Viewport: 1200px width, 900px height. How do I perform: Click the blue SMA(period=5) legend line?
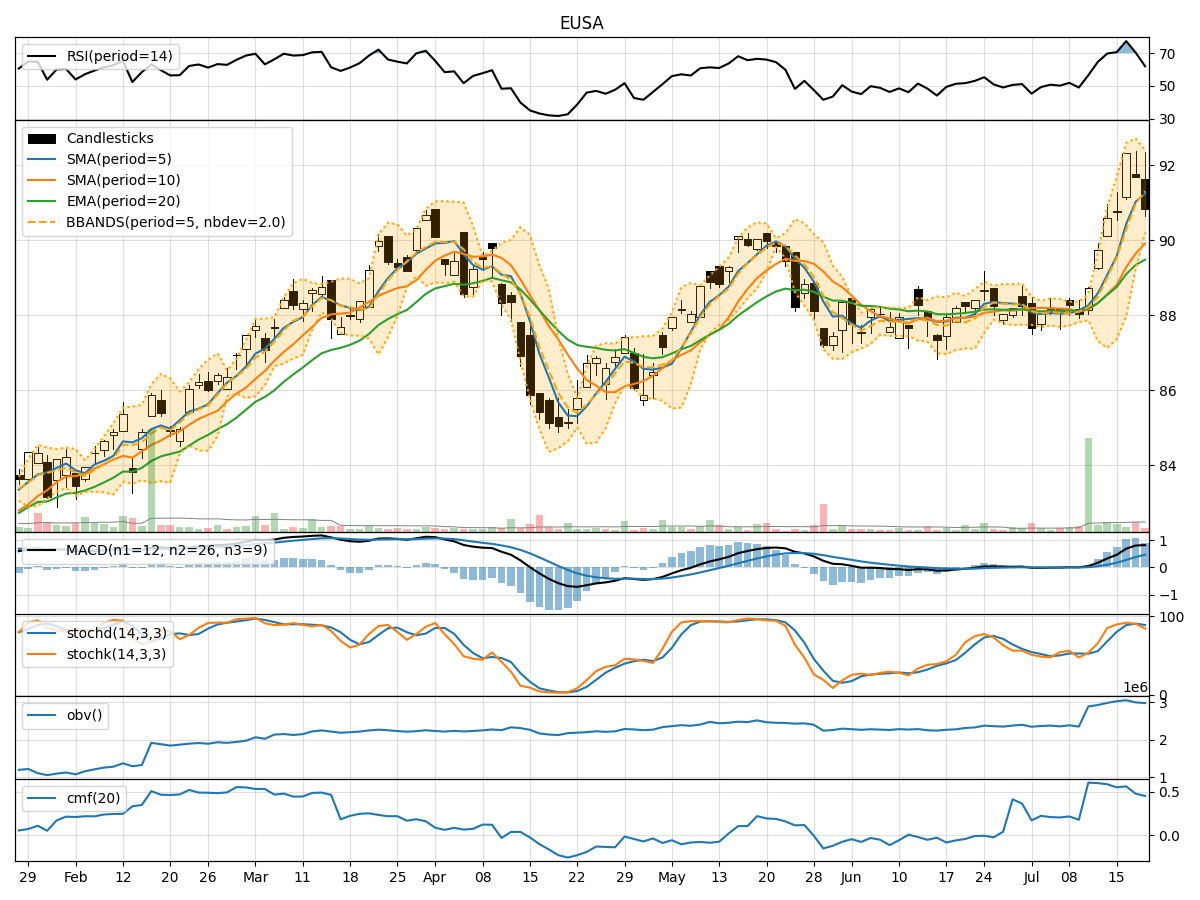click(x=42, y=160)
